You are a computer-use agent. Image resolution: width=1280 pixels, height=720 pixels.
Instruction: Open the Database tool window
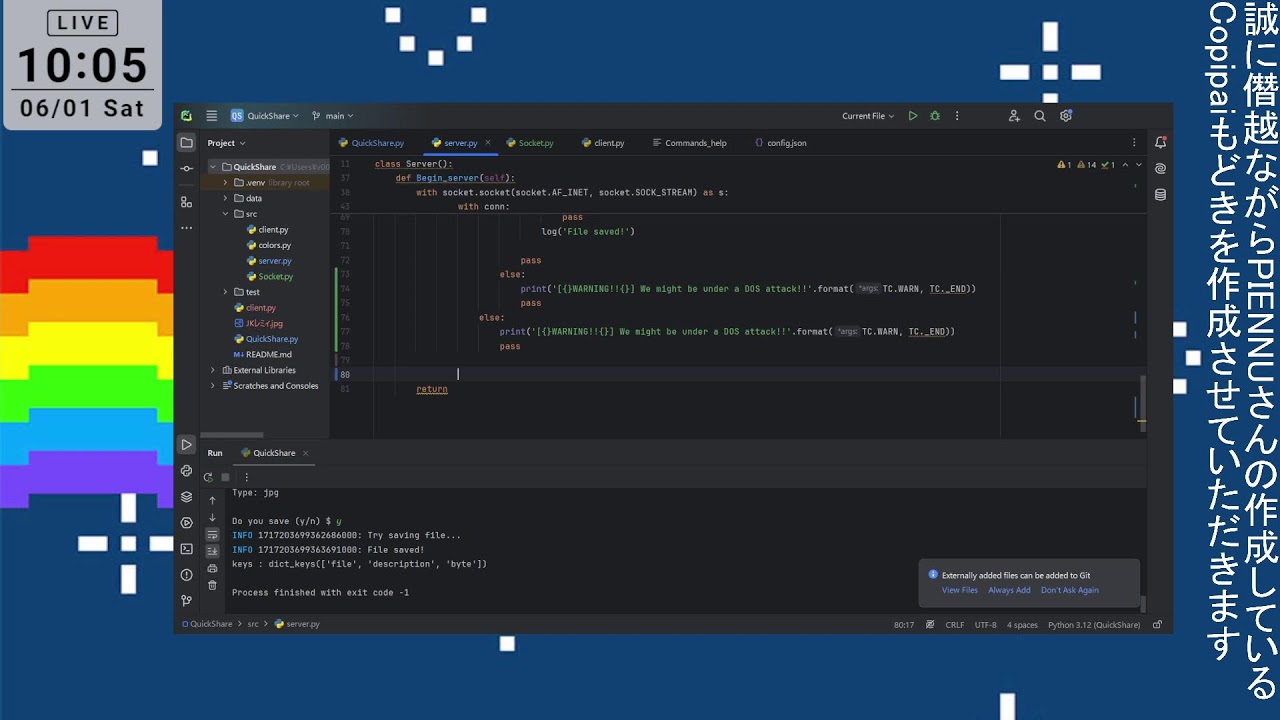pos(1160,195)
